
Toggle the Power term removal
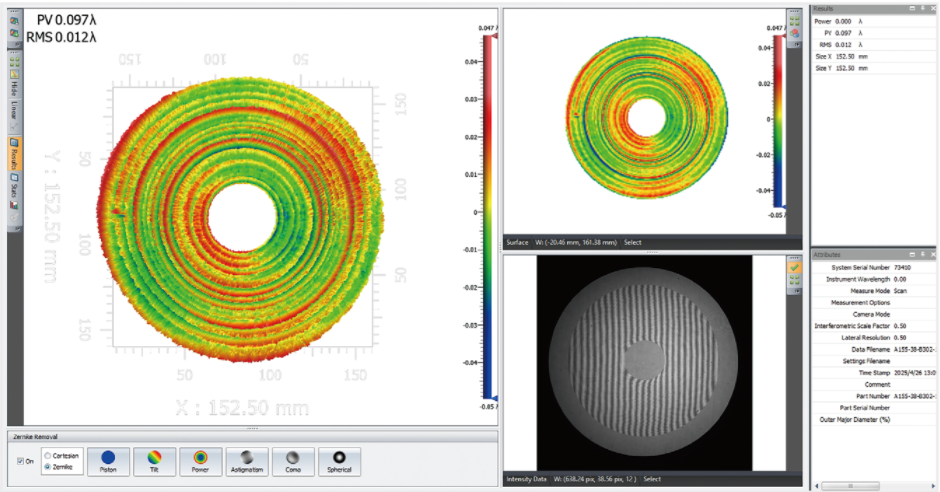pyautogui.click(x=200, y=461)
